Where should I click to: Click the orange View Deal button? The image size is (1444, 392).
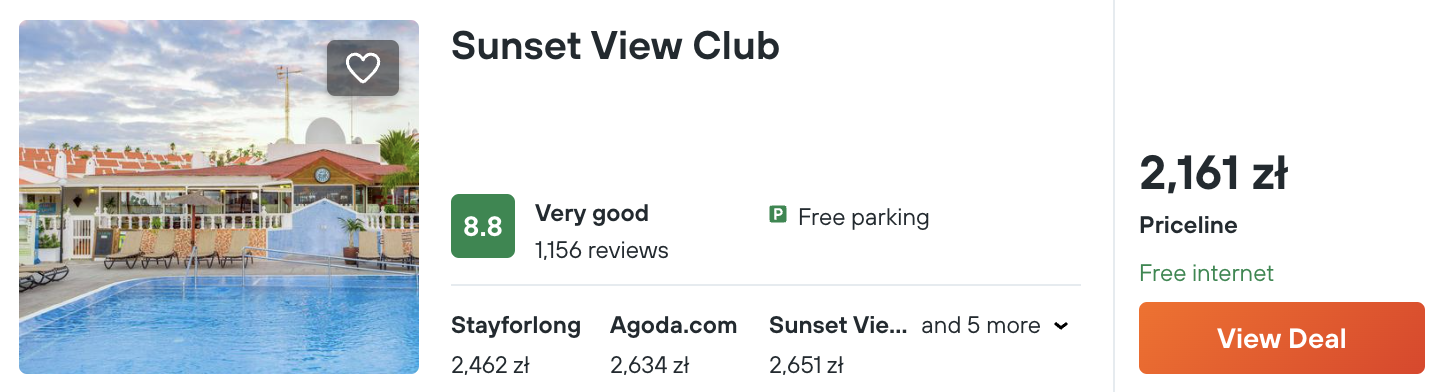1282,338
